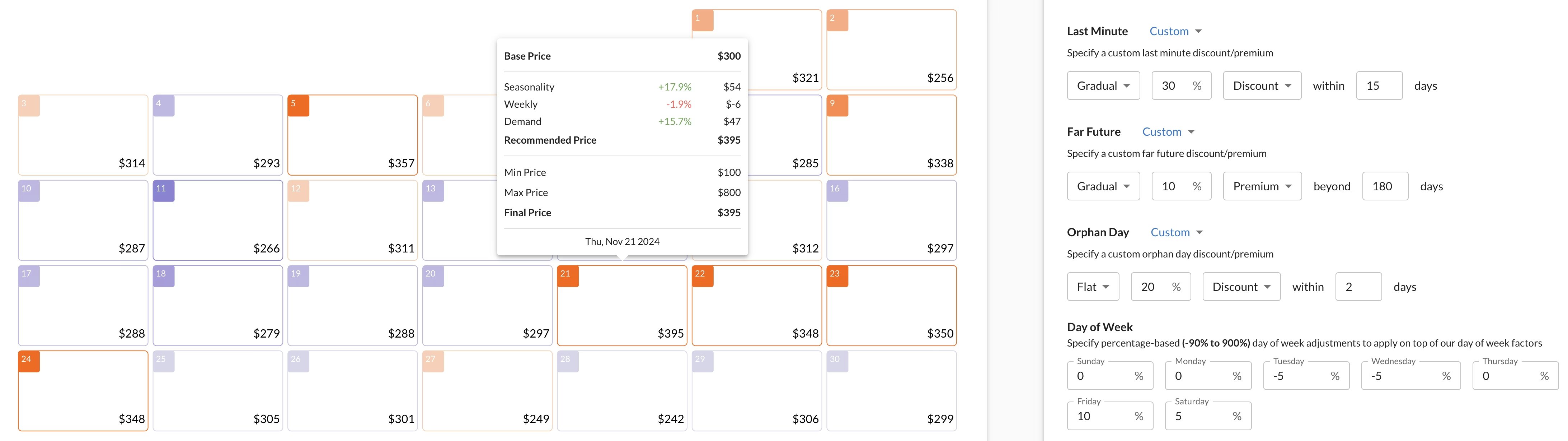Click the Far Future beyond 180 days field
The height and width of the screenshot is (441, 1568).
1384,186
